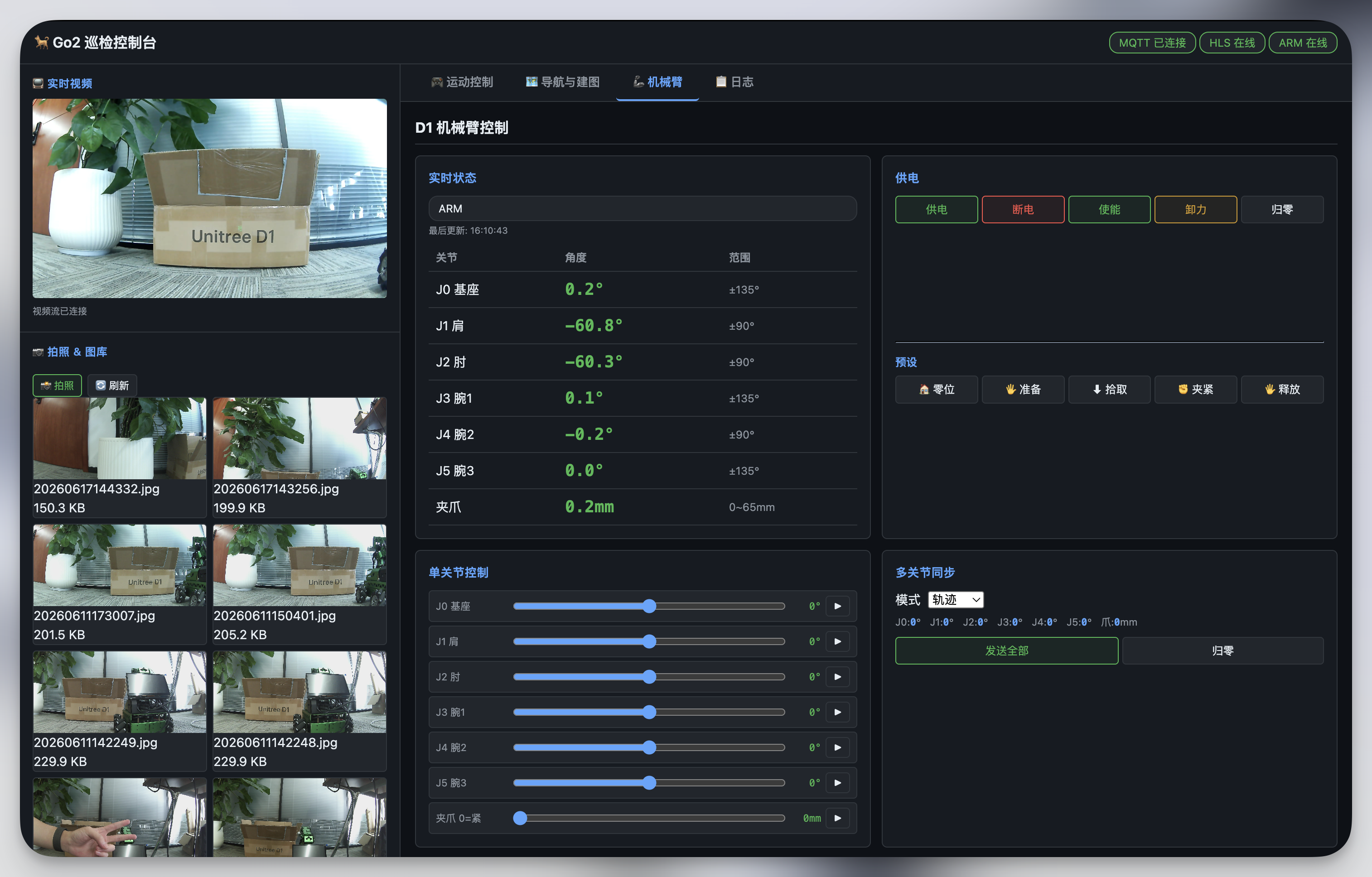
Task: Open thumbnail 20260617143256.jpg
Action: [x=300, y=438]
